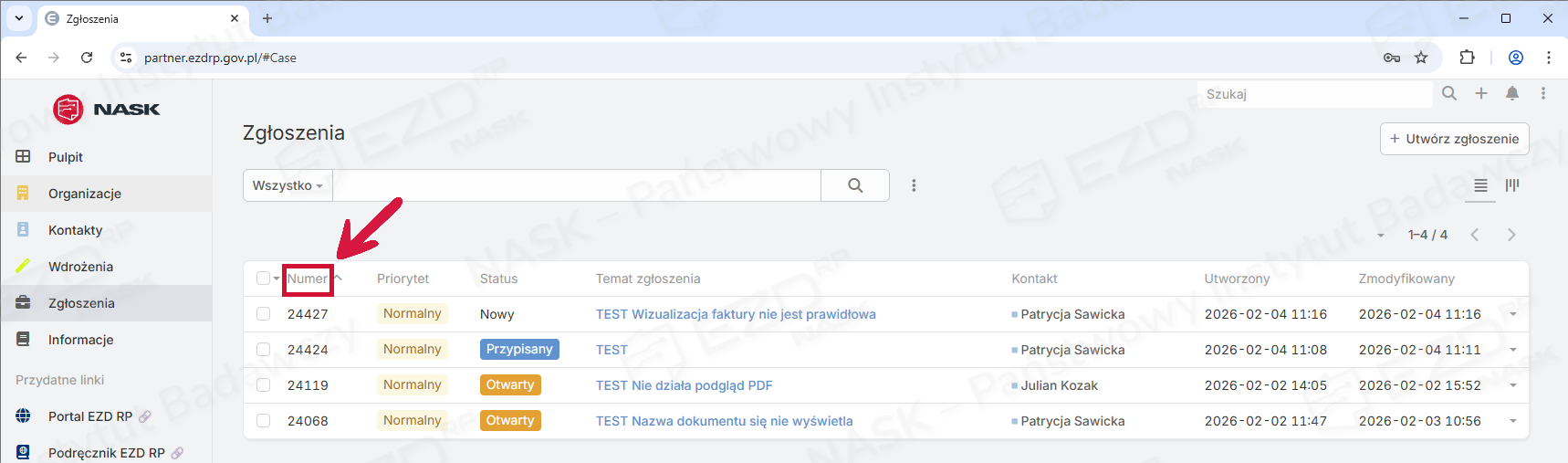
Task: Expand row actions for case 24068
Action: tap(1513, 421)
